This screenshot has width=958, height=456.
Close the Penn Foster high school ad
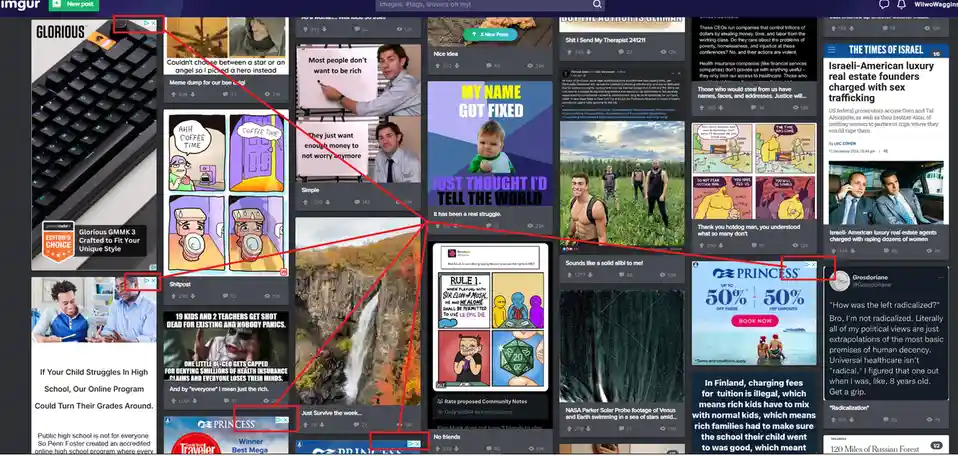point(153,281)
